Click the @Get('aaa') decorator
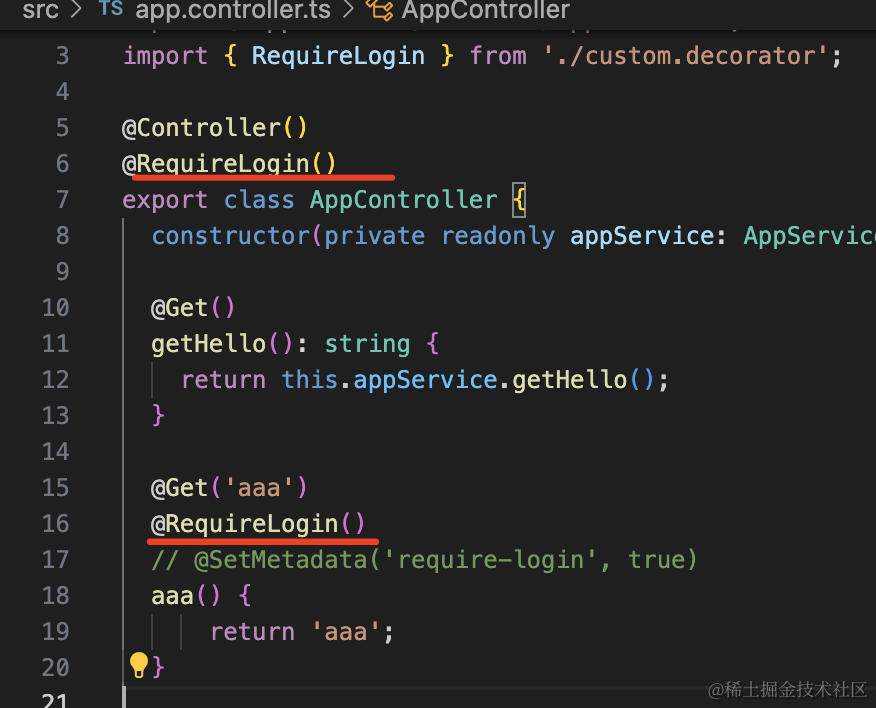876x708 pixels. coord(229,487)
